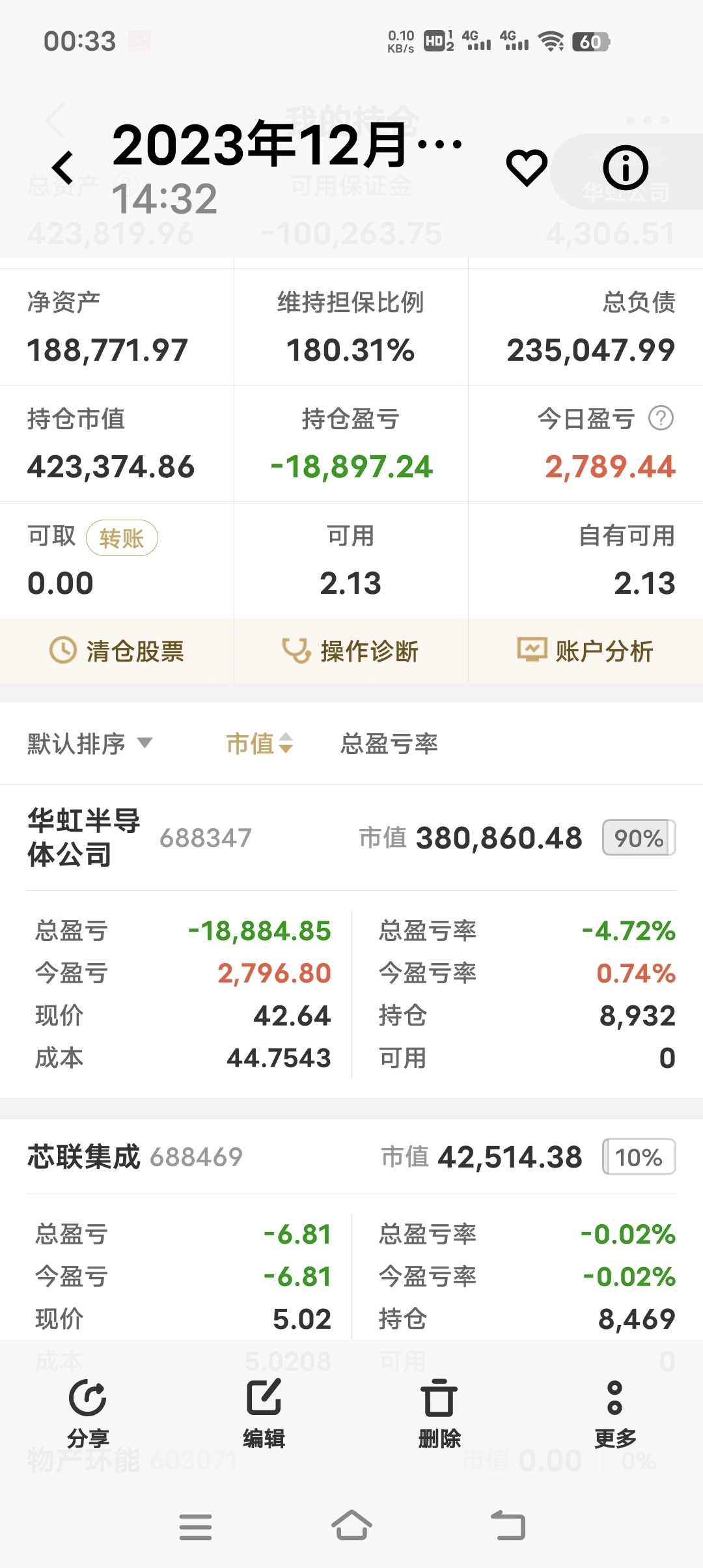
Task: Tap current price 5.02
Action: pos(302,1319)
